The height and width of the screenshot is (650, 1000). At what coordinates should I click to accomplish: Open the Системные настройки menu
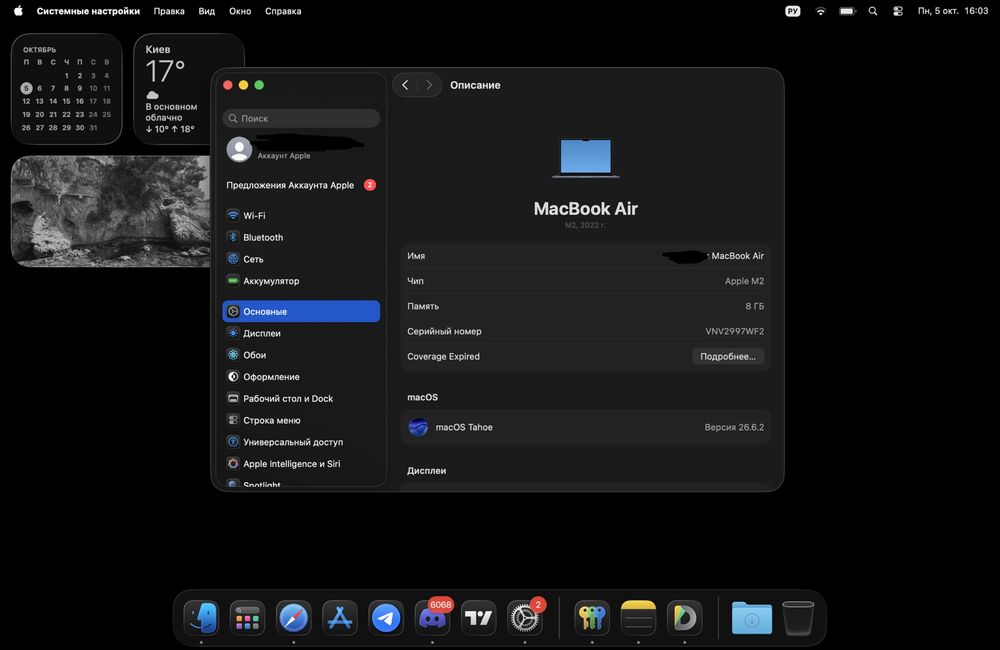click(x=88, y=11)
